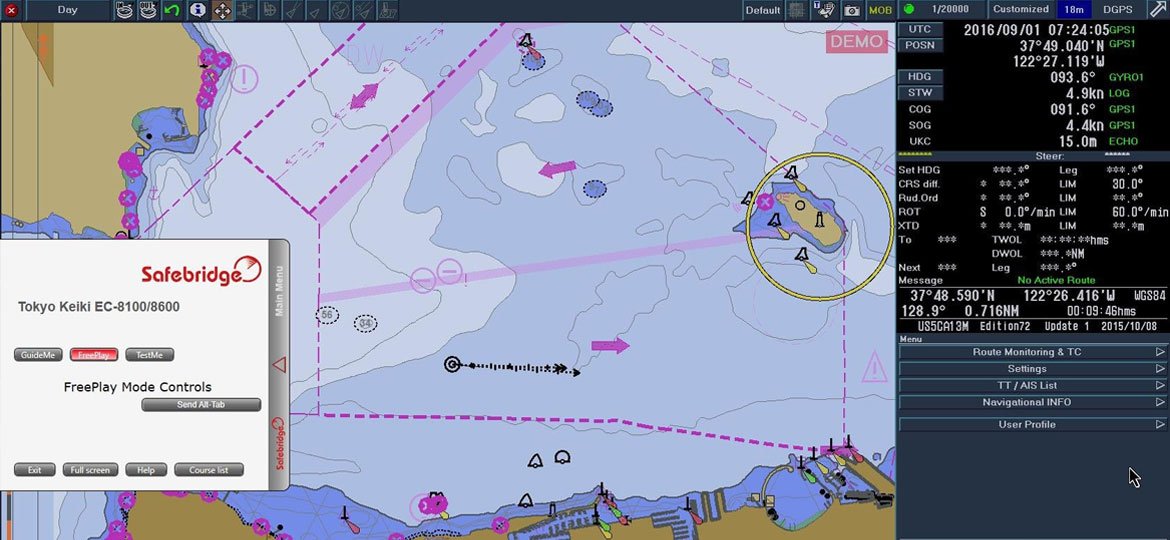Open the Settings menu entry
Screen dimensions: 1170x540
1033,369
